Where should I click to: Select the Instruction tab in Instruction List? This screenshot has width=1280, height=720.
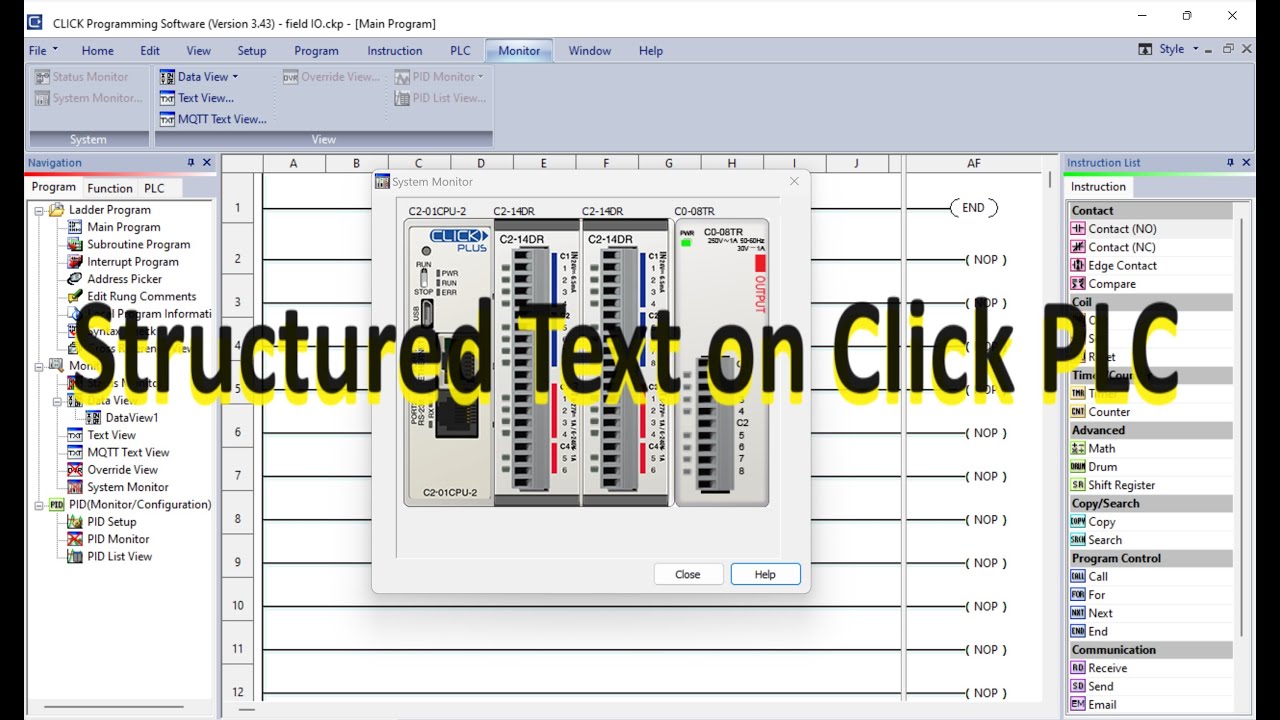pyautogui.click(x=1098, y=187)
